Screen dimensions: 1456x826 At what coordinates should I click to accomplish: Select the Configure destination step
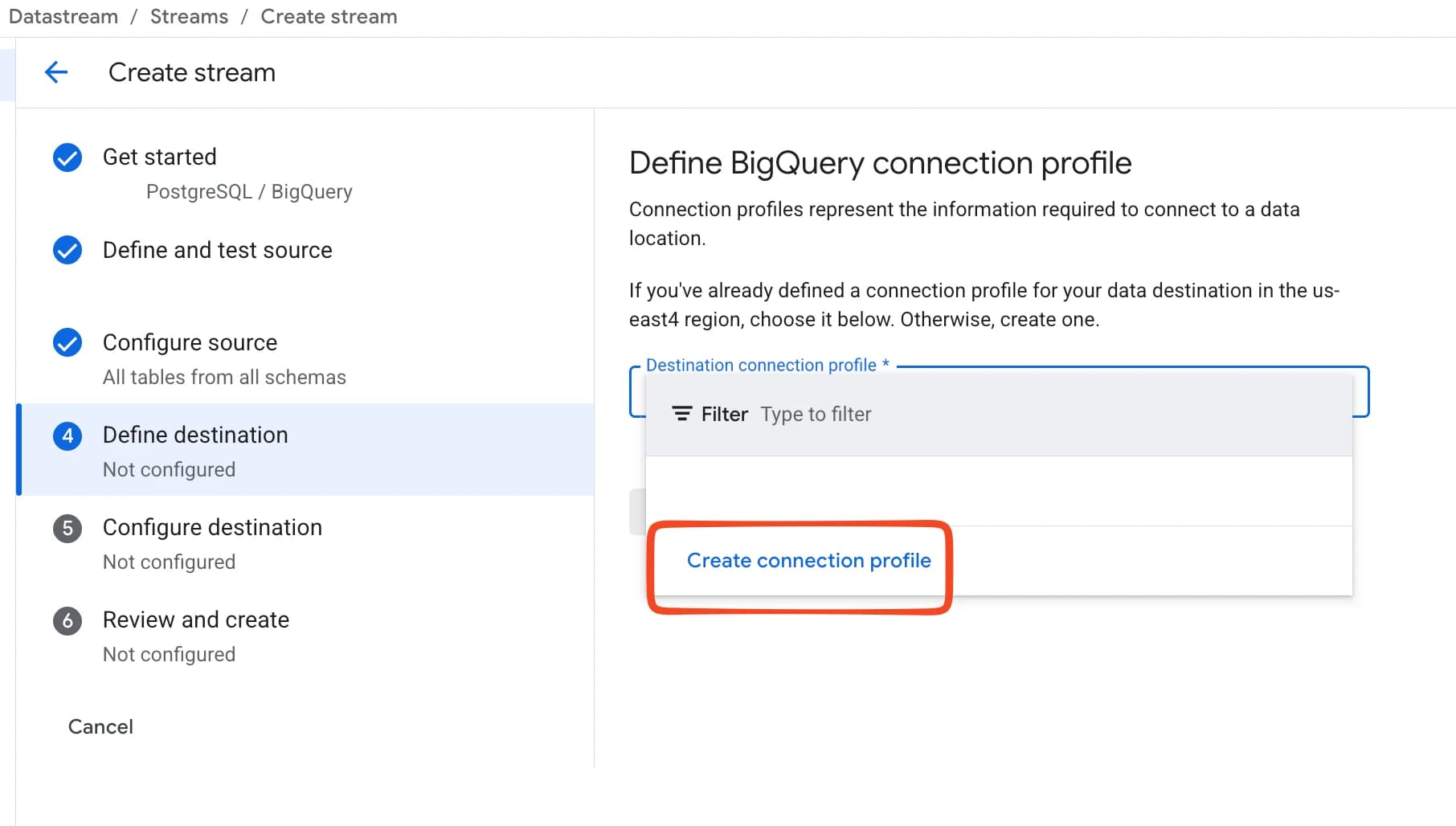click(212, 527)
